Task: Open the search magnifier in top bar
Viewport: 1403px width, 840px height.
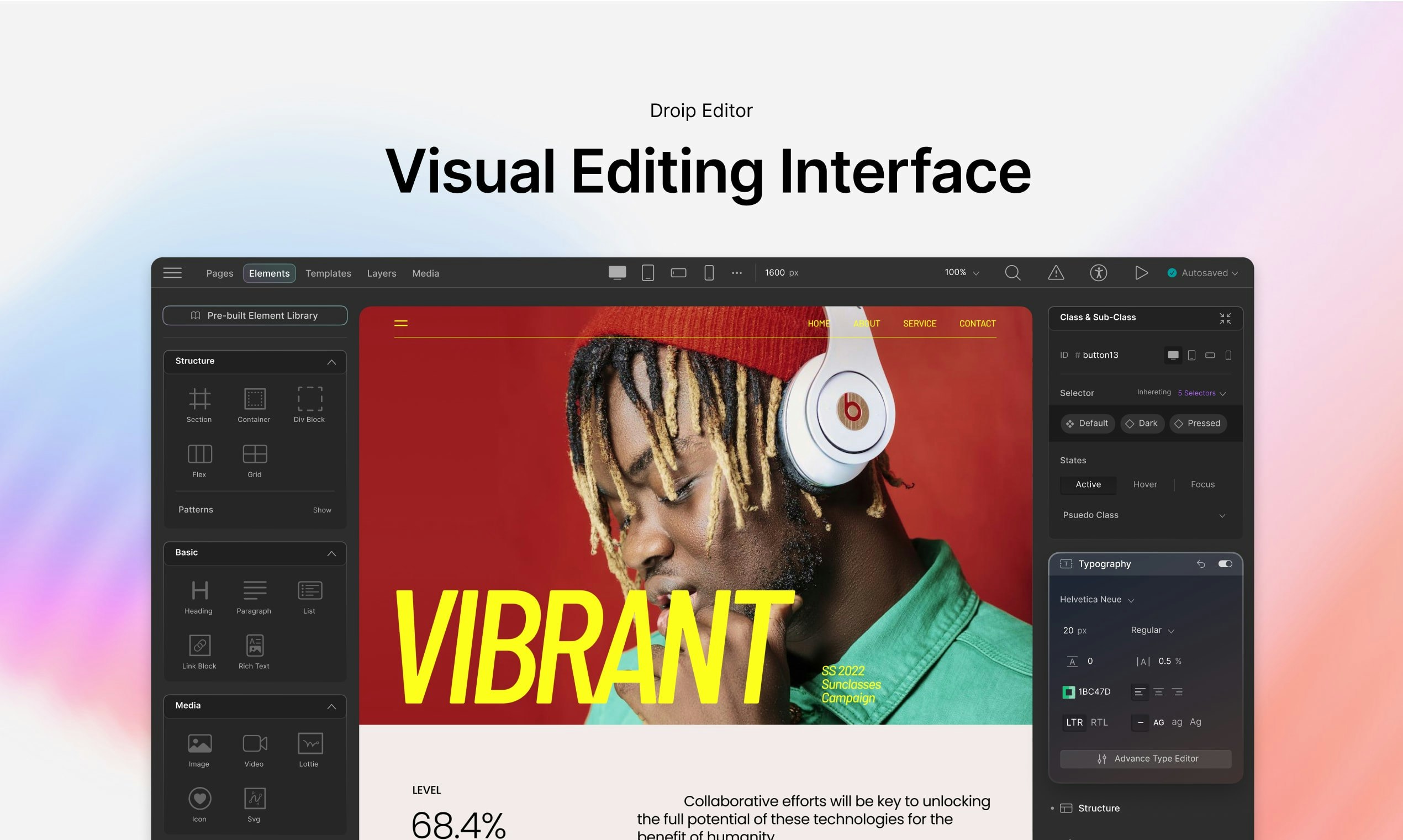Action: pos(1012,273)
